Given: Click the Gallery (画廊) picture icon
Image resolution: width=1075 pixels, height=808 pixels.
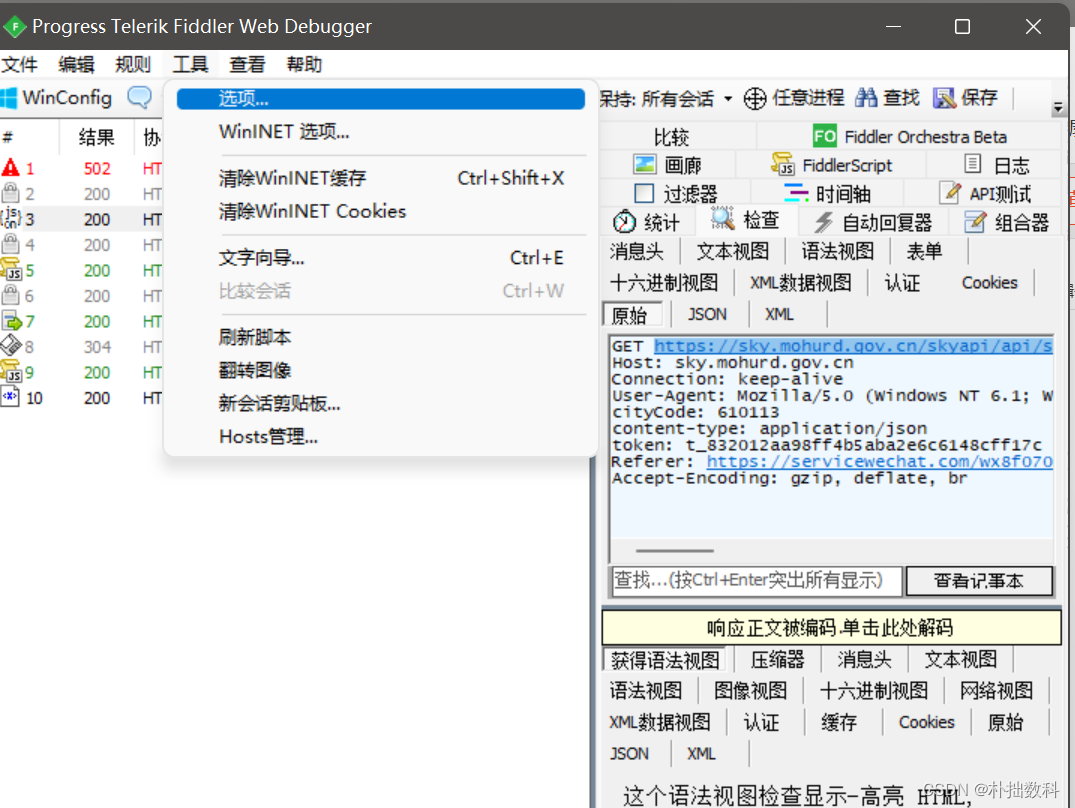Looking at the screenshot, I should pos(644,164).
